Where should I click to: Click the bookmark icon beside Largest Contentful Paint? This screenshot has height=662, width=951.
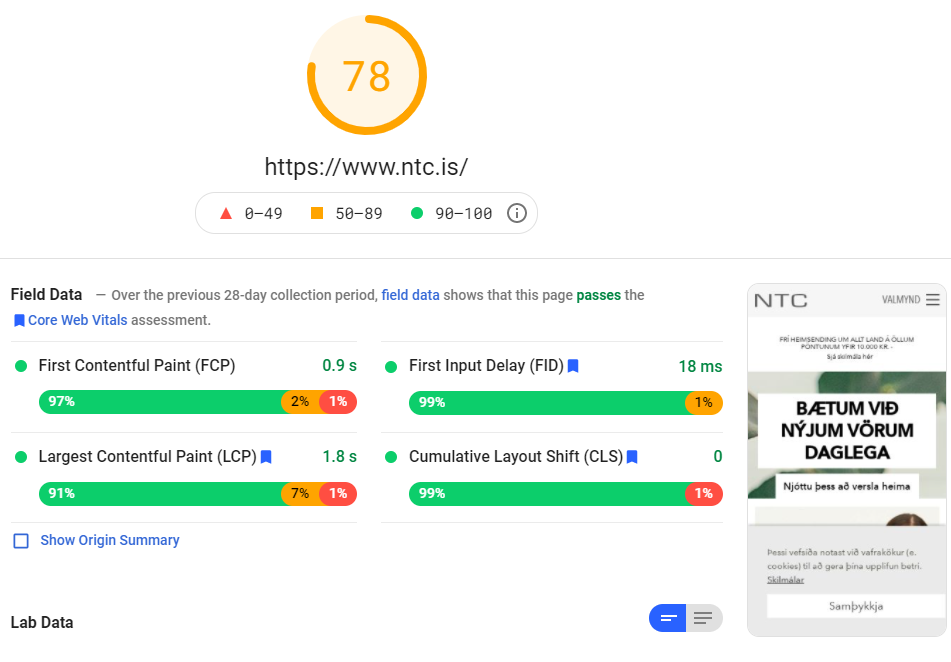point(266,457)
